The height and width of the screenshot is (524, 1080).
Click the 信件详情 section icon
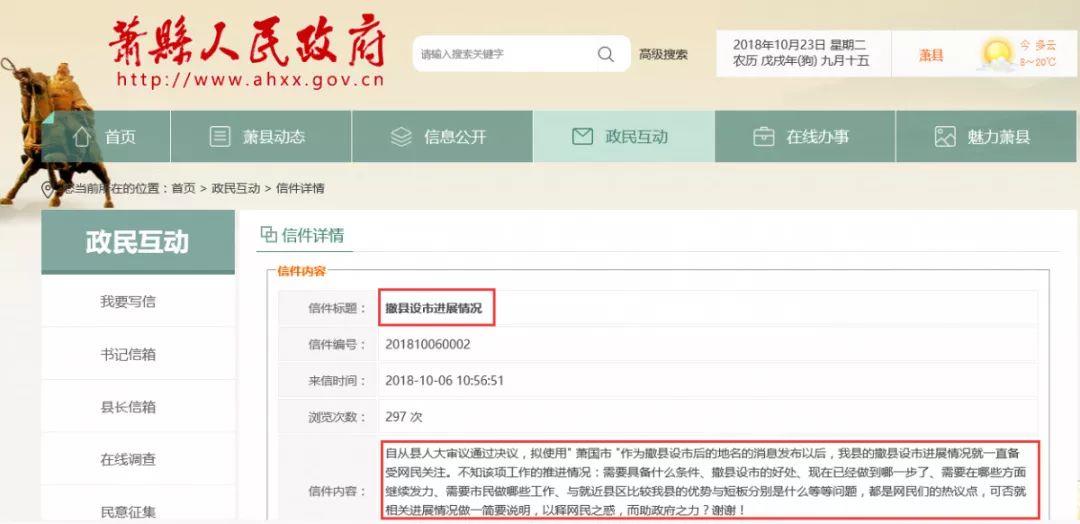[268, 235]
